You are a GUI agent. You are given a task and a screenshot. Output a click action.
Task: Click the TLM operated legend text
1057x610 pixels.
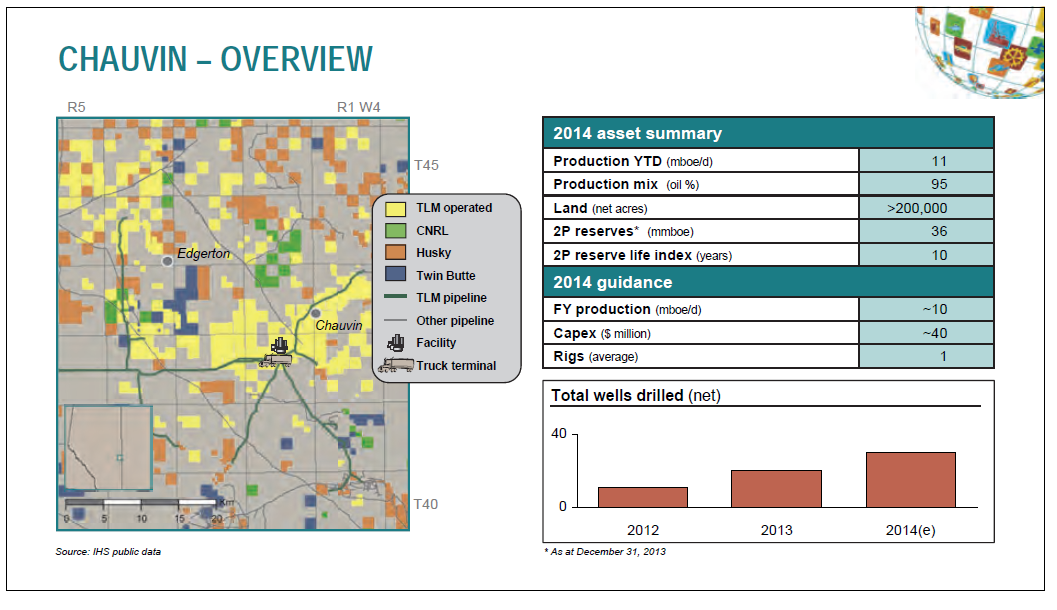(x=454, y=208)
